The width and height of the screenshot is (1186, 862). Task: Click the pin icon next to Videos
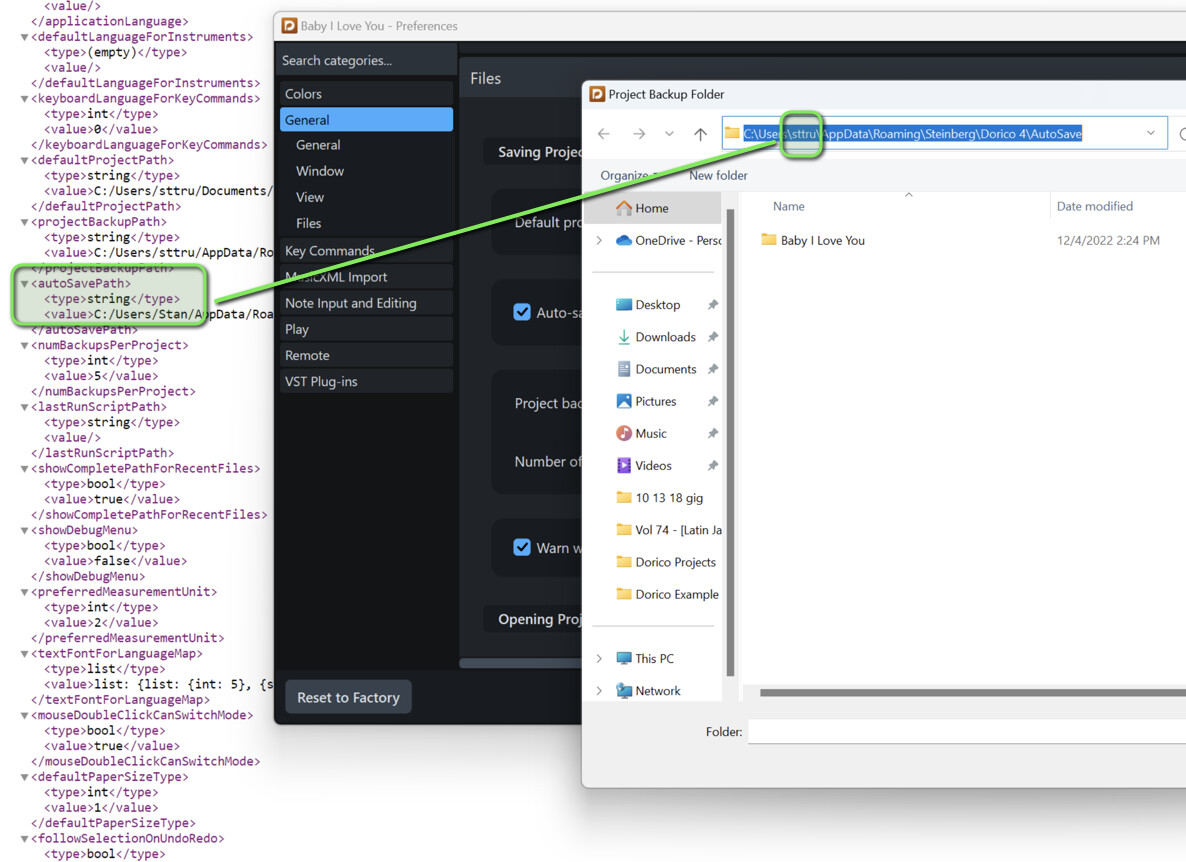[713, 466]
